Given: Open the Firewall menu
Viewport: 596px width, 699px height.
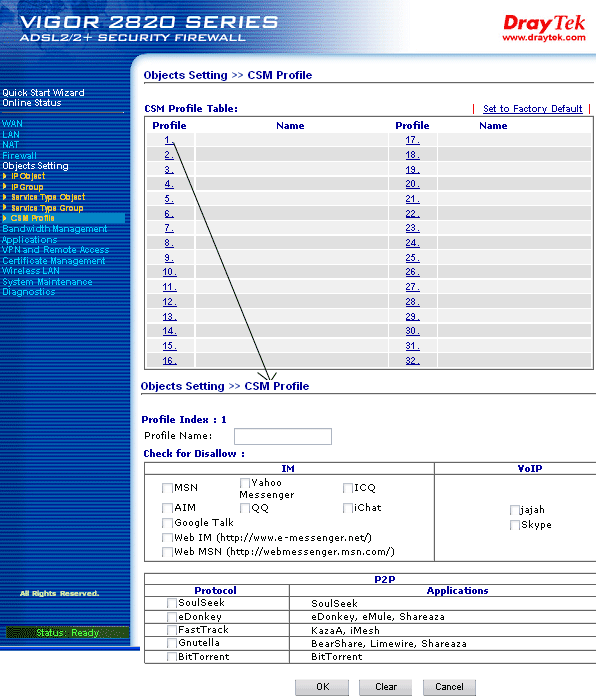Looking at the screenshot, I should click(x=20, y=156).
